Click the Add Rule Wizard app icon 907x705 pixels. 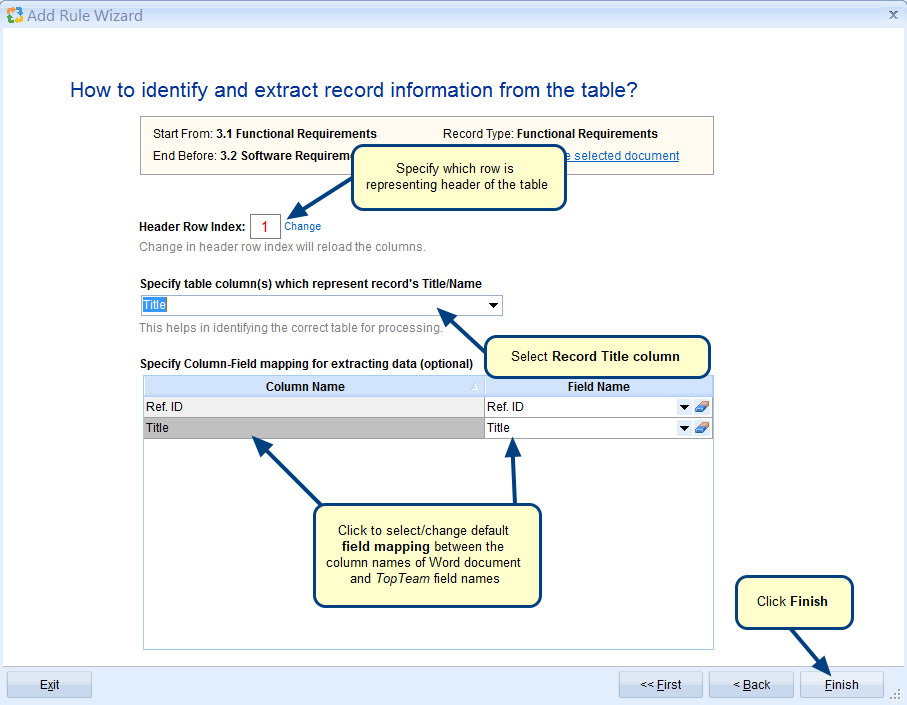tap(14, 15)
